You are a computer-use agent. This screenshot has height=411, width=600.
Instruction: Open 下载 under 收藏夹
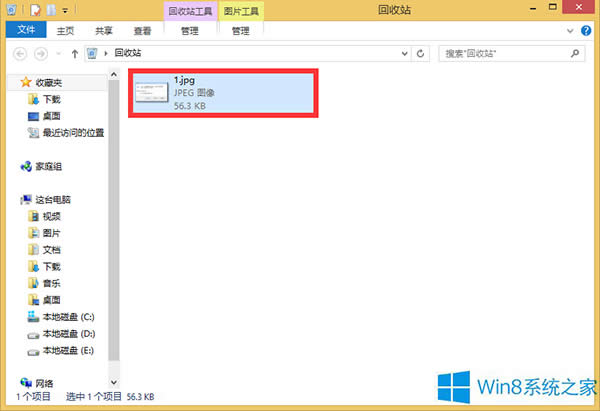(x=51, y=99)
